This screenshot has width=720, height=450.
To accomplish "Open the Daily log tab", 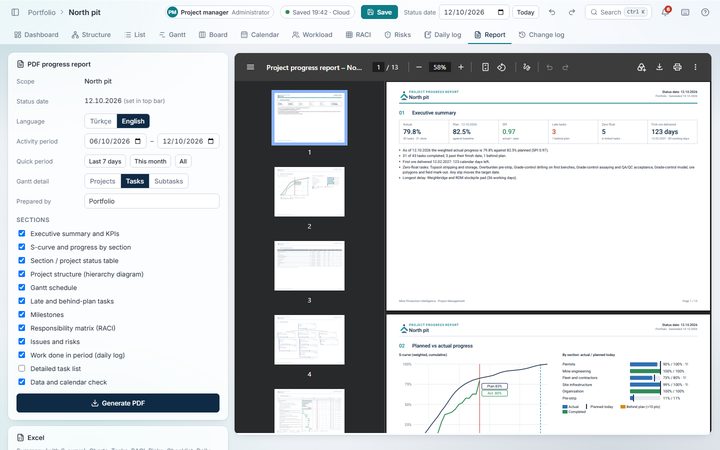I will click(x=443, y=34).
